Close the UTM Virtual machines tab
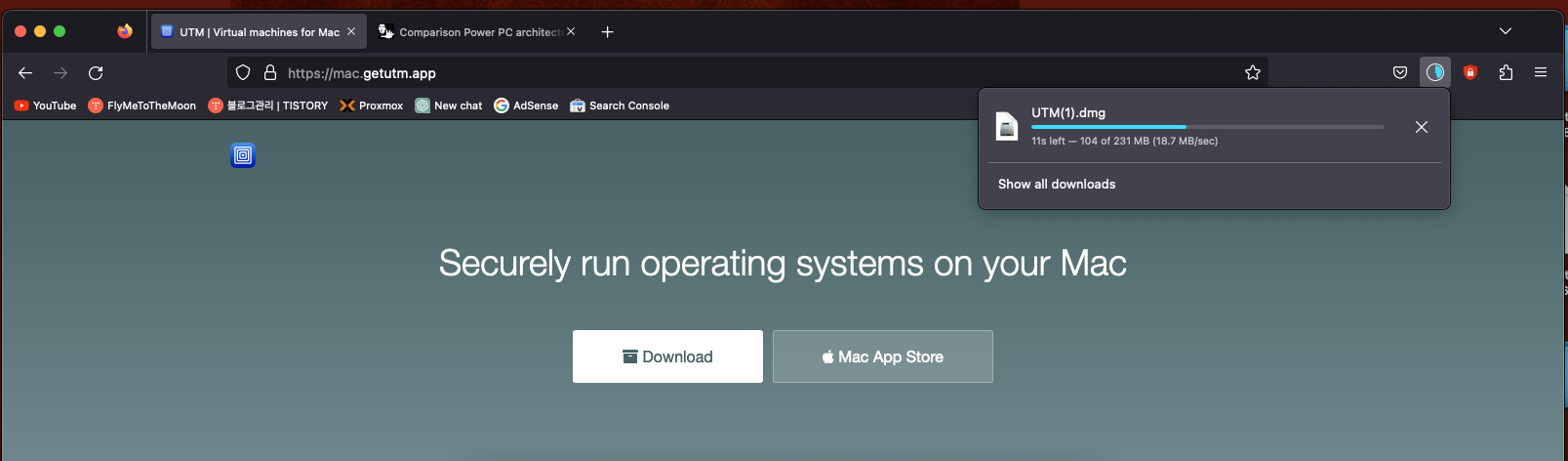Screen dimensions: 1568x461 (351, 31)
